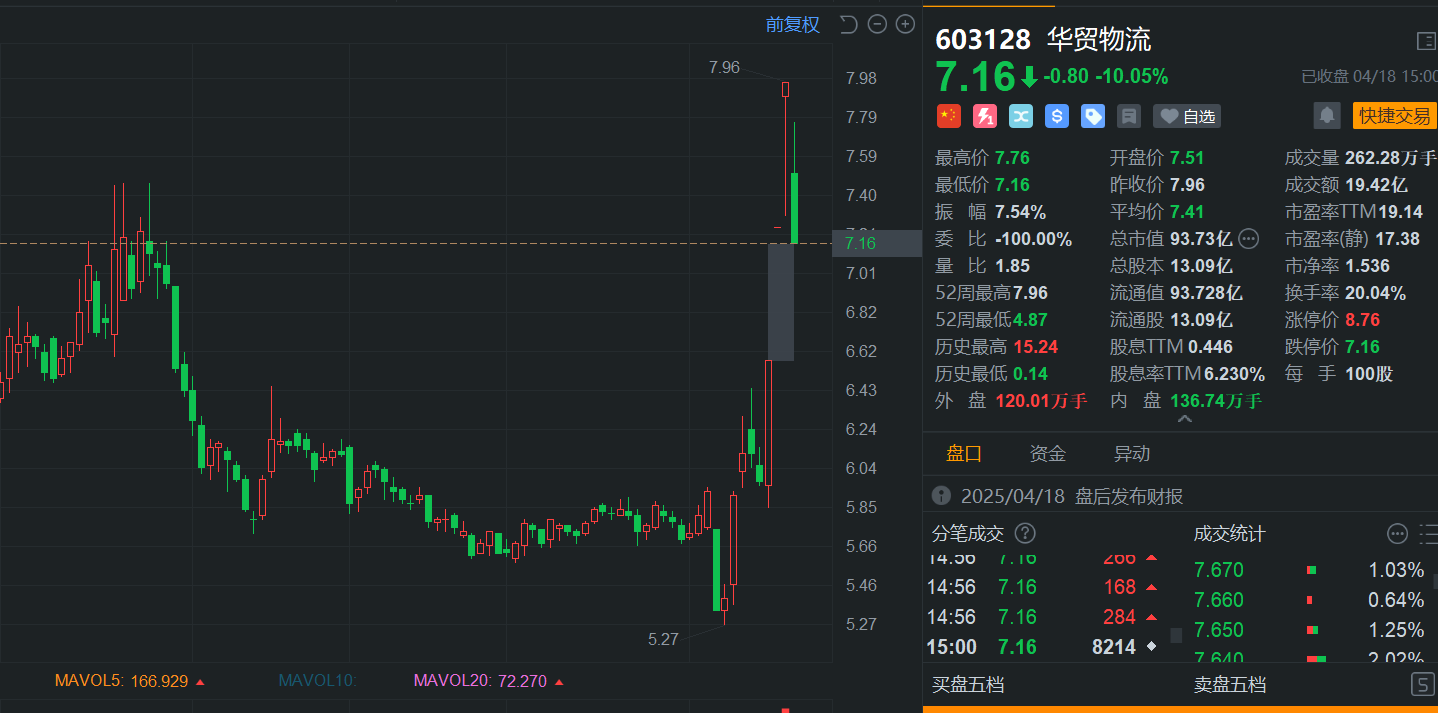This screenshot has width=1438, height=713.
Task: Click the list view icon beside 成交统计
Action: tap(1428, 533)
